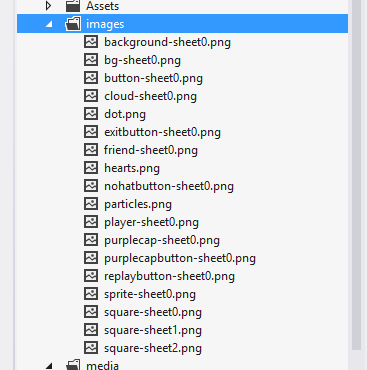Expand the Assets folder arrow
Viewport: 367px width, 370px height.
49,6
